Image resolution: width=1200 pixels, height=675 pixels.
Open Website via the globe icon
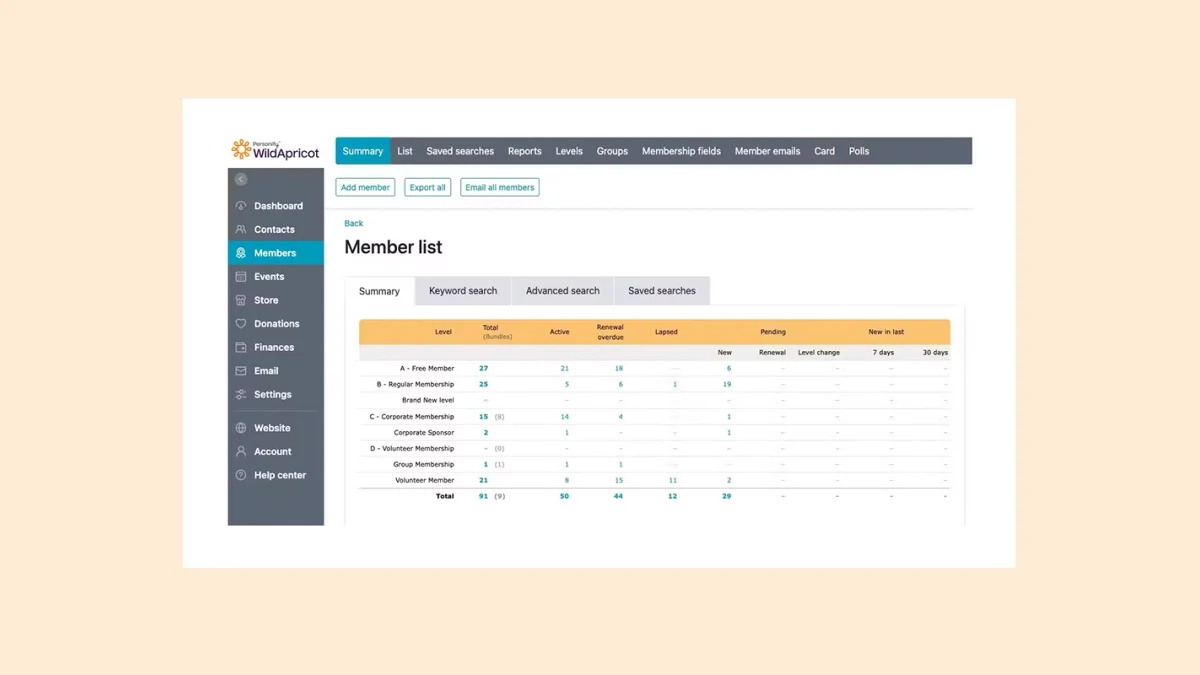[241, 427]
